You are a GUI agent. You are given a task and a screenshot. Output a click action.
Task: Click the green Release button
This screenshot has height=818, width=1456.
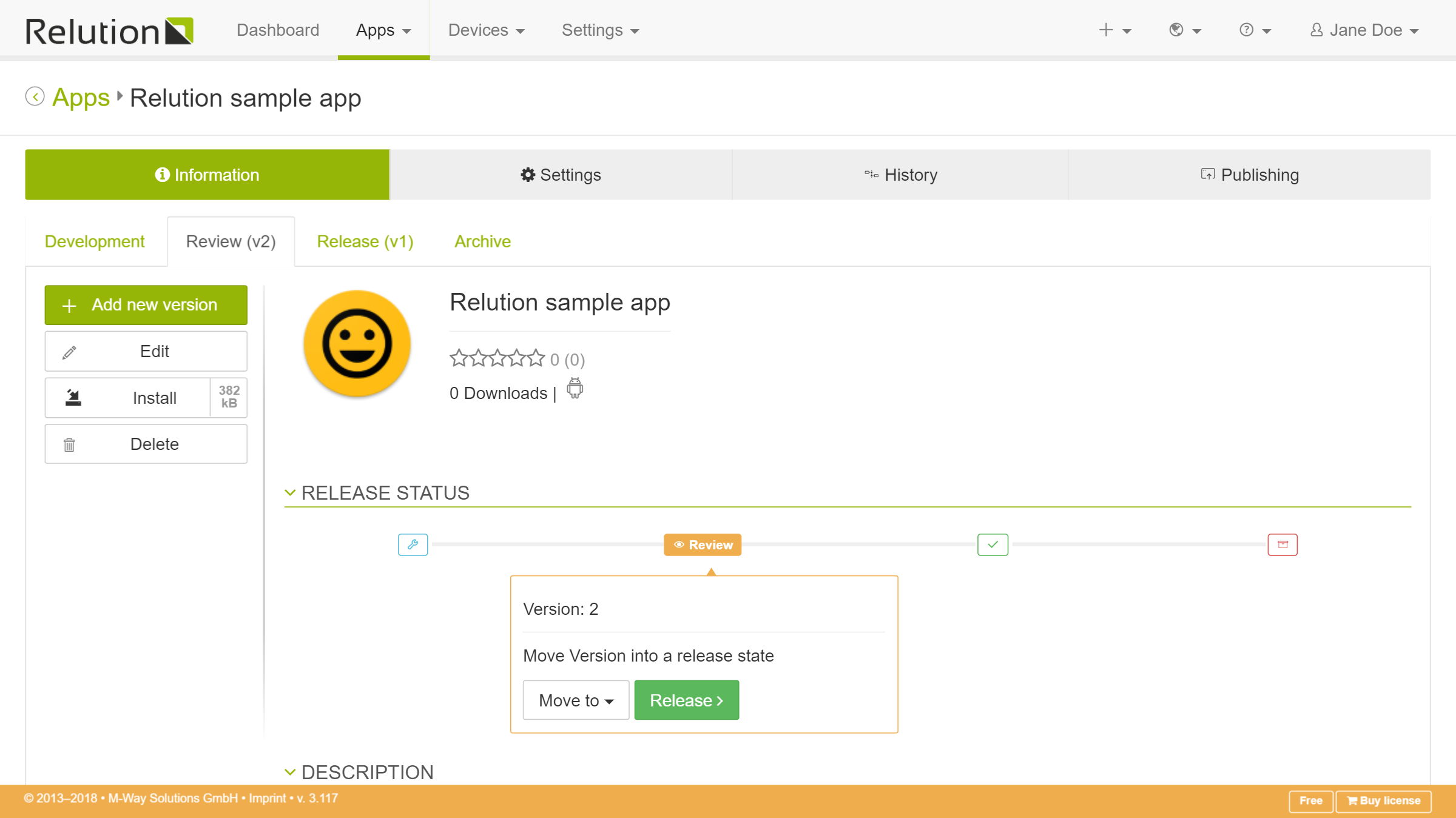(687, 700)
